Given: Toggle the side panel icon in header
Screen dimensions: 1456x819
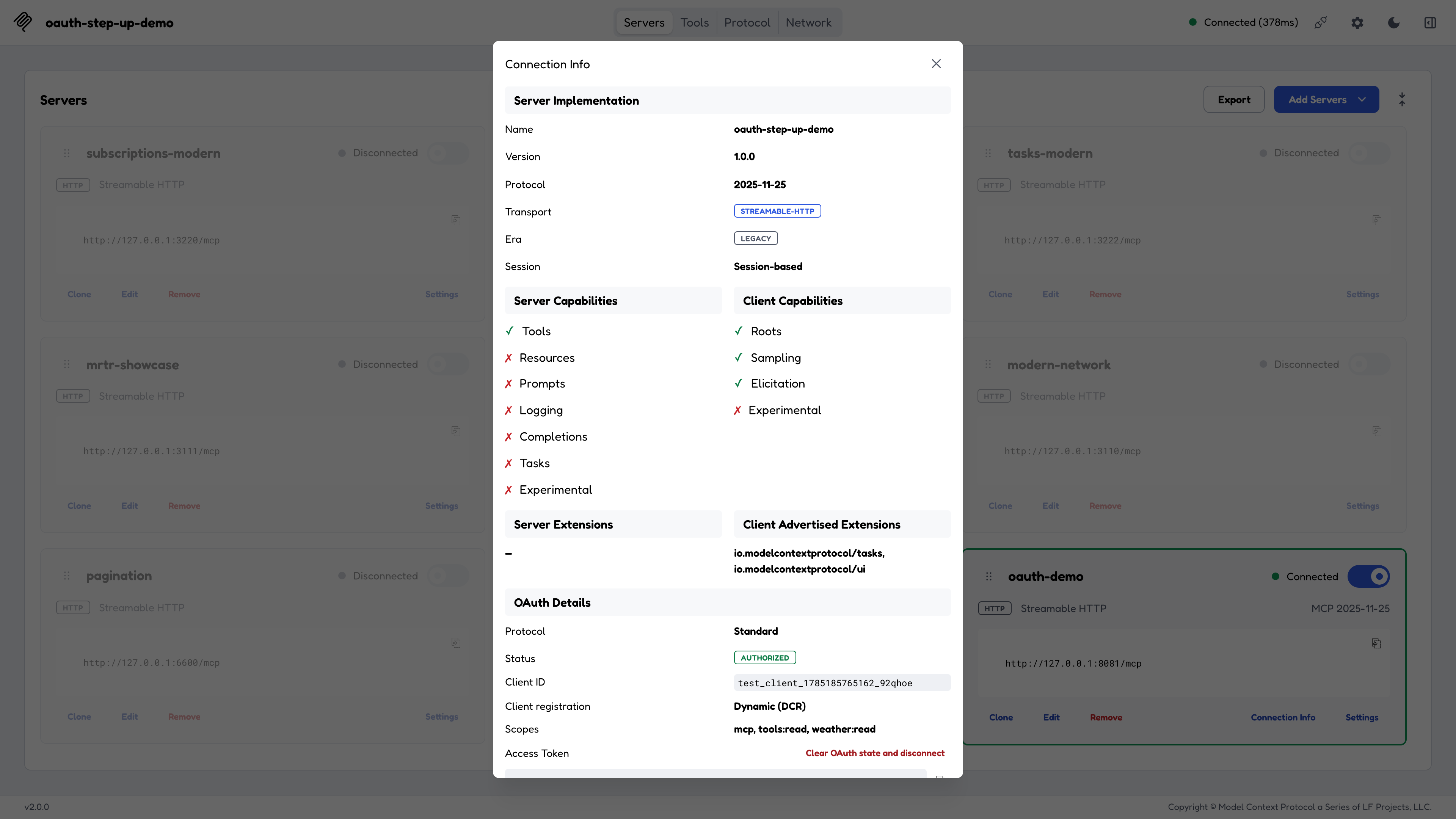Looking at the screenshot, I should point(1430,23).
